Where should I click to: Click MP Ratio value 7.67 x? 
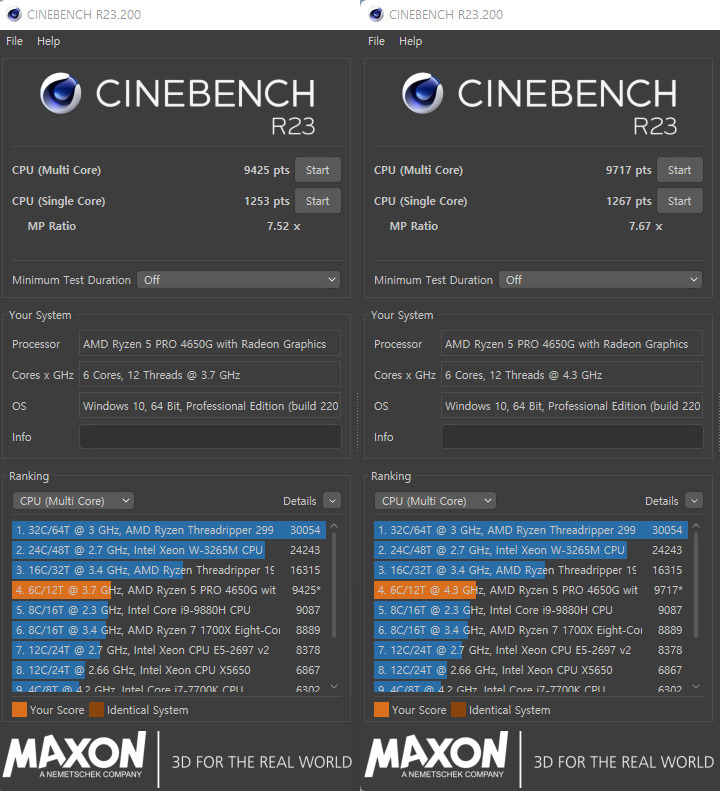645,226
